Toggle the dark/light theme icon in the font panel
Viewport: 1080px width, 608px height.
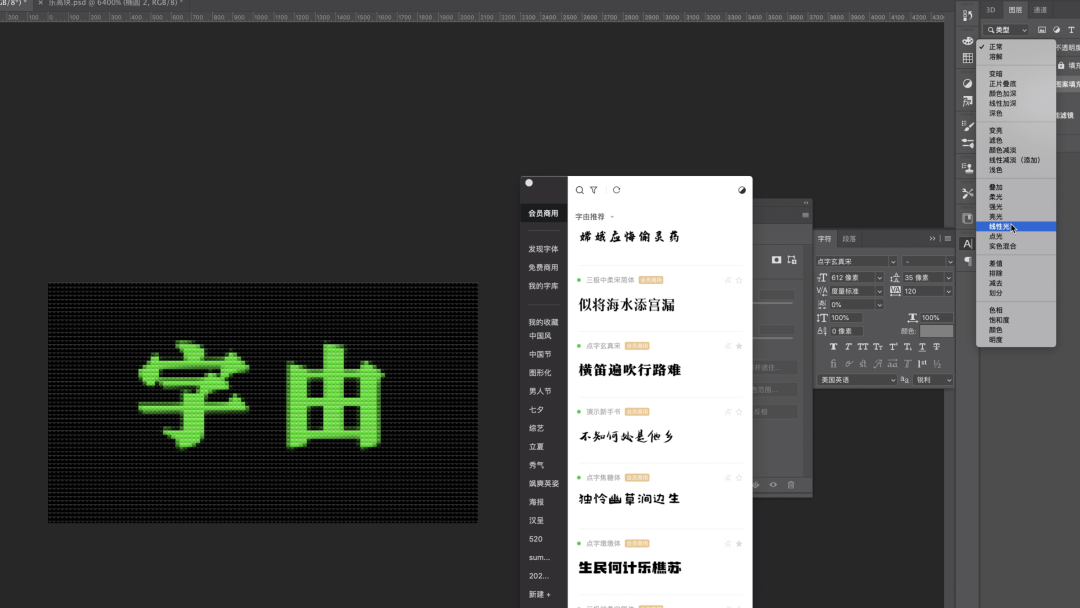[742, 190]
